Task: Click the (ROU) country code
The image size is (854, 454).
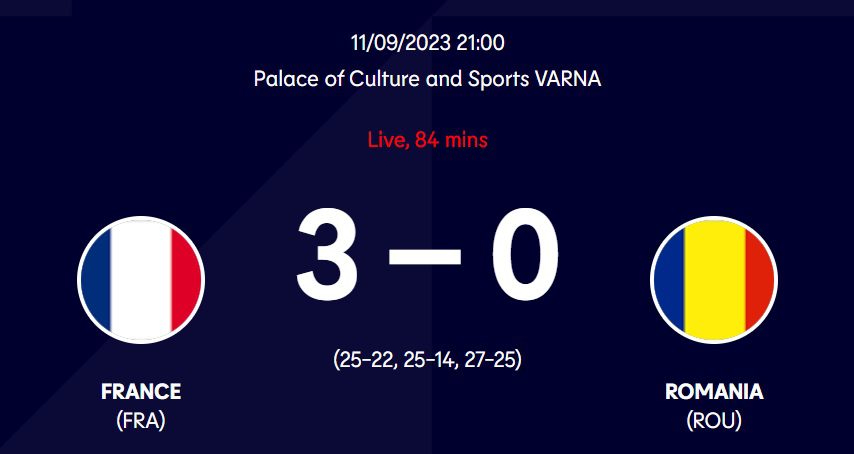Action: click(713, 421)
